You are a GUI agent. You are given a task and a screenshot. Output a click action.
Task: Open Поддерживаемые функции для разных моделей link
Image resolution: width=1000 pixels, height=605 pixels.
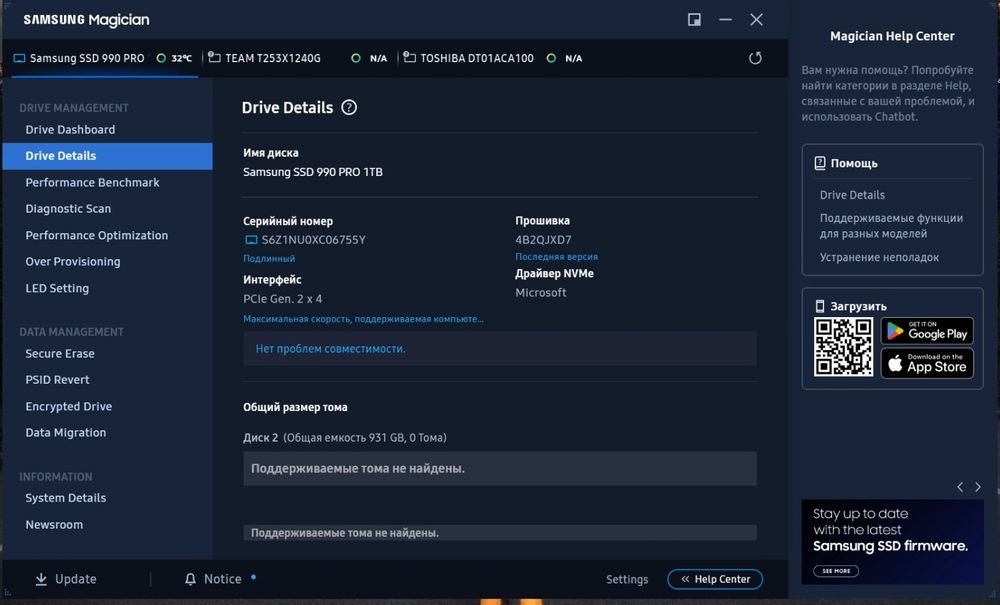click(x=892, y=226)
